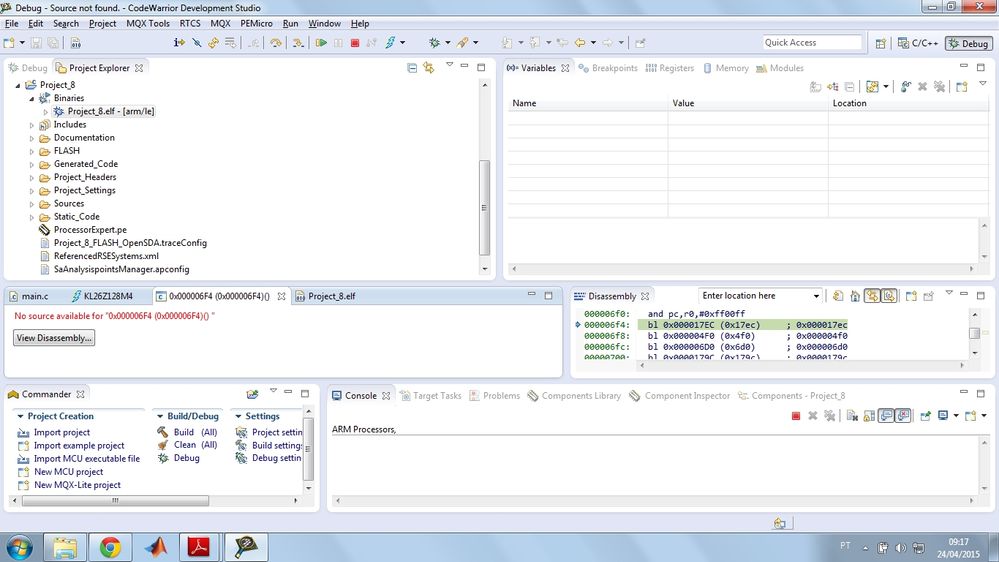999x562 pixels.
Task: Click the Flash programmer lightning icon
Action: 391,43
